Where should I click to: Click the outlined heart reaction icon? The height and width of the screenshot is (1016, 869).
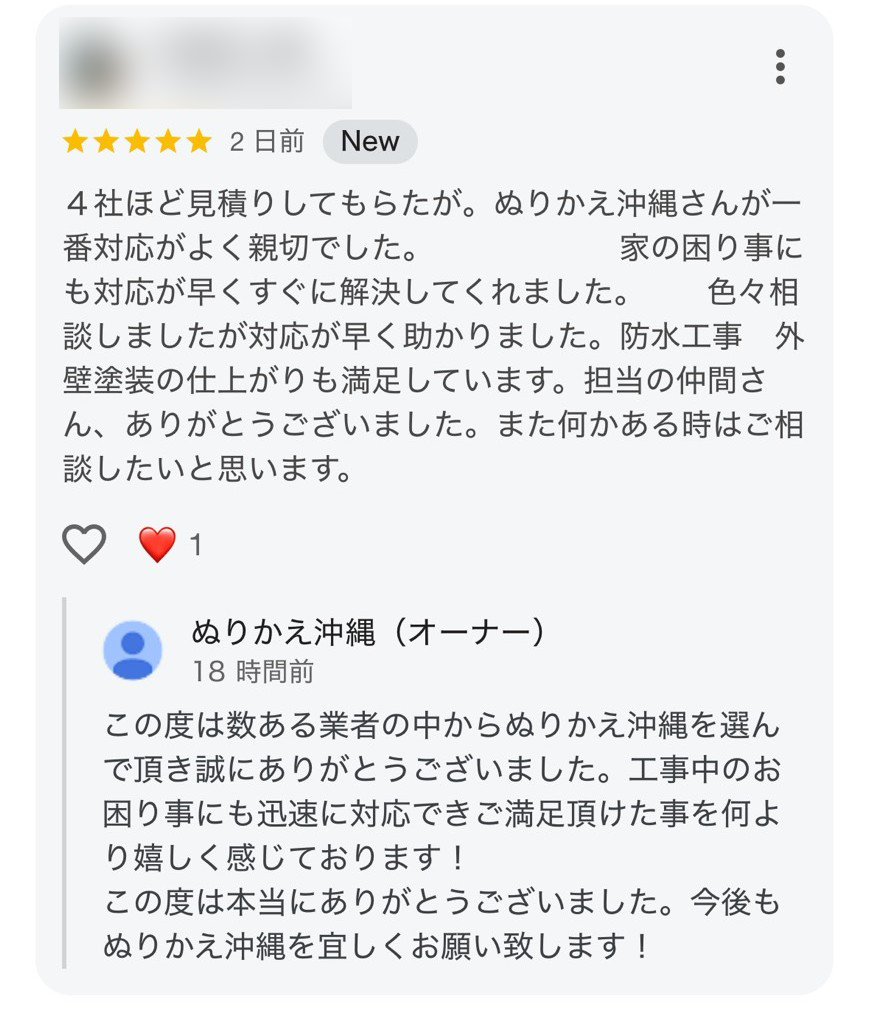tap(83, 544)
